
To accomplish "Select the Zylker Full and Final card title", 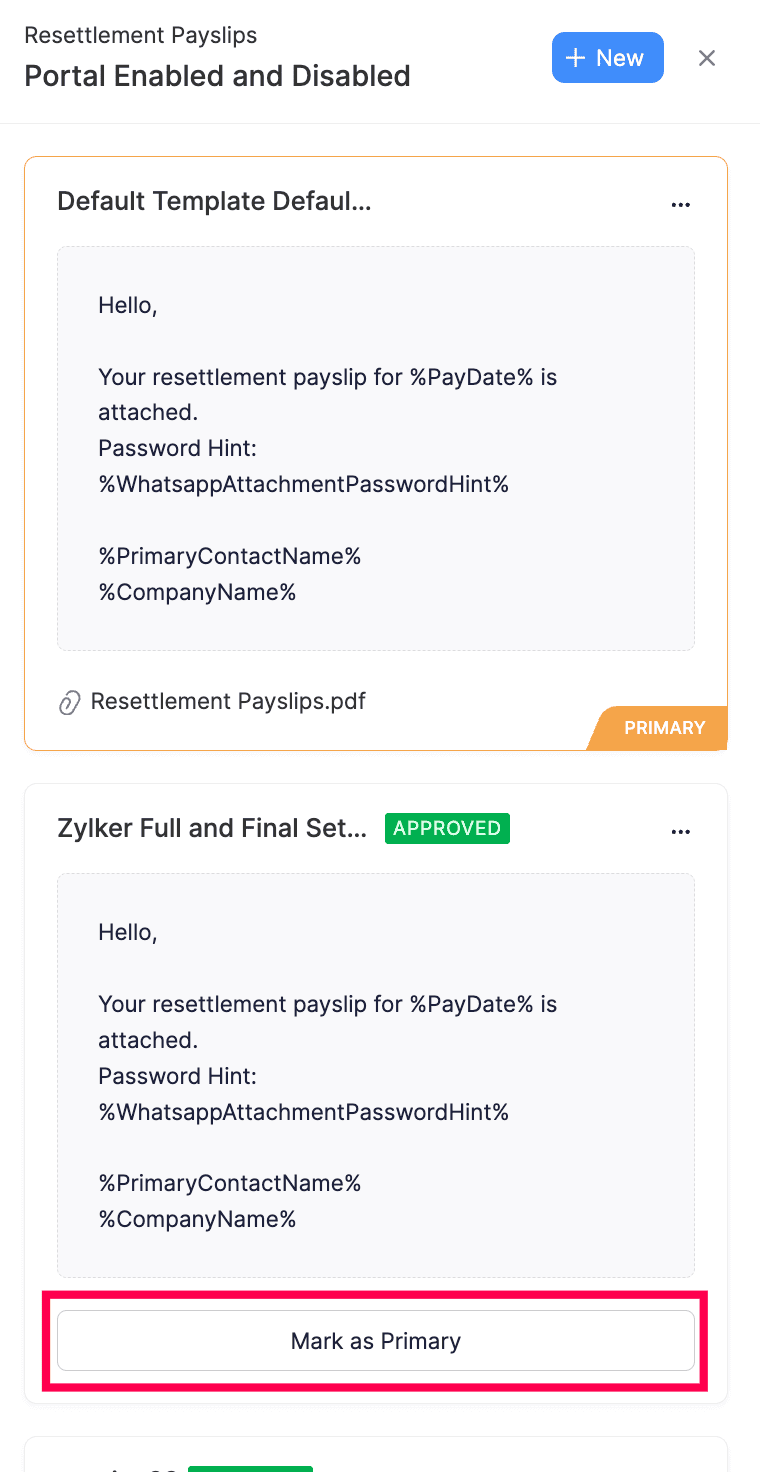I will click(214, 828).
